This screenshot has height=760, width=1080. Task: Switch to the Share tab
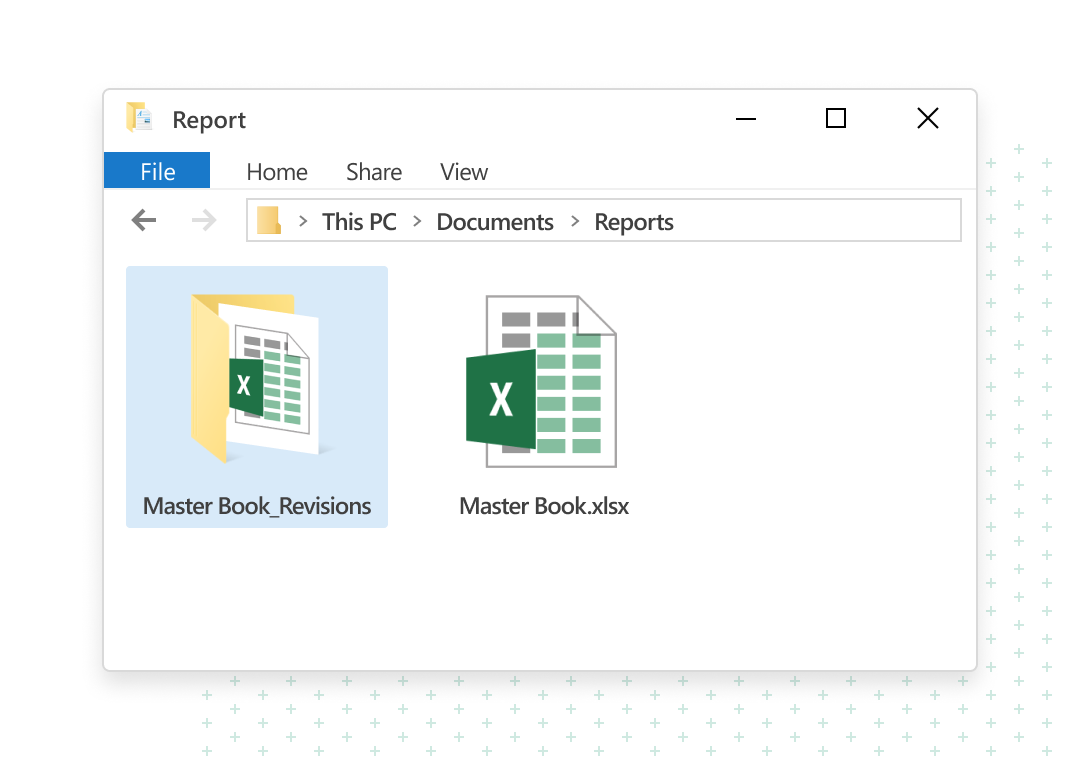pos(373,171)
